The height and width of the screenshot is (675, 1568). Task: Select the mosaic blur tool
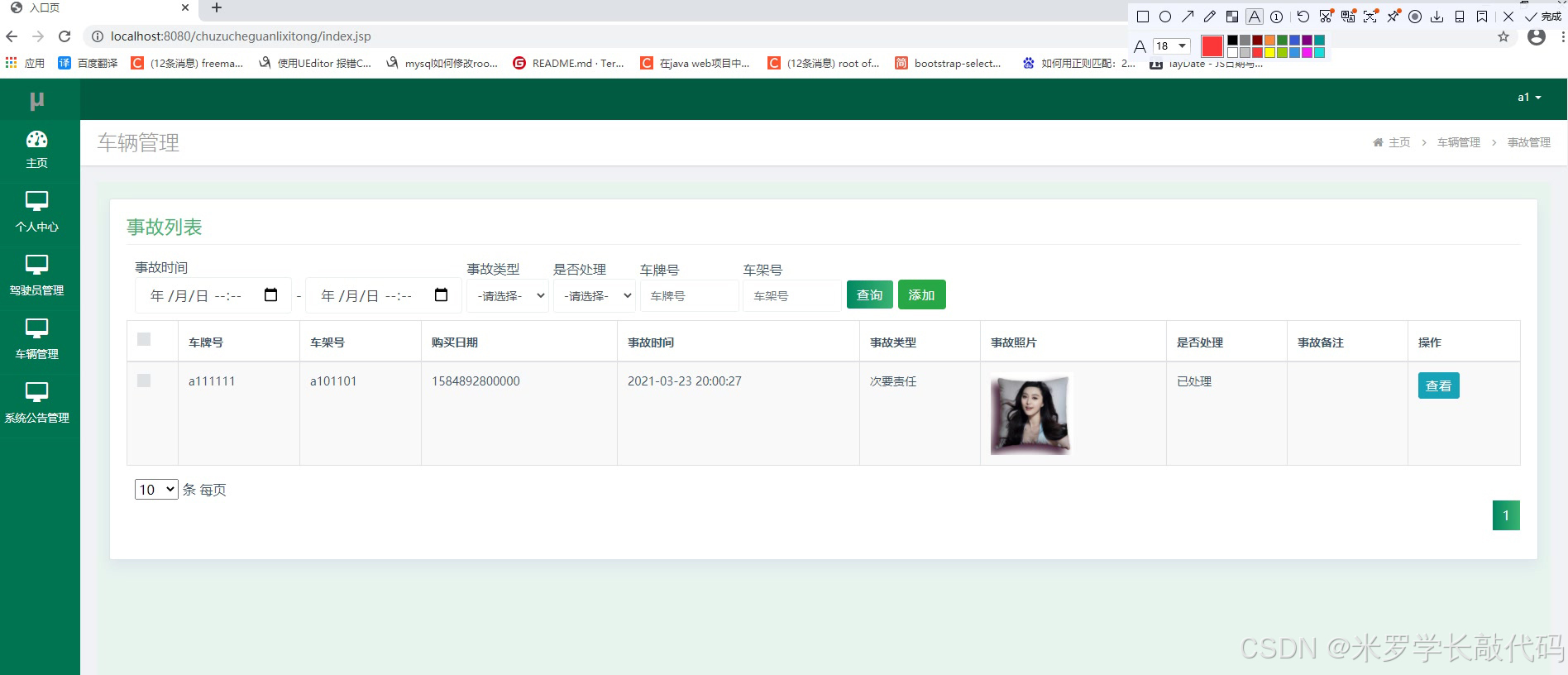[x=1232, y=17]
